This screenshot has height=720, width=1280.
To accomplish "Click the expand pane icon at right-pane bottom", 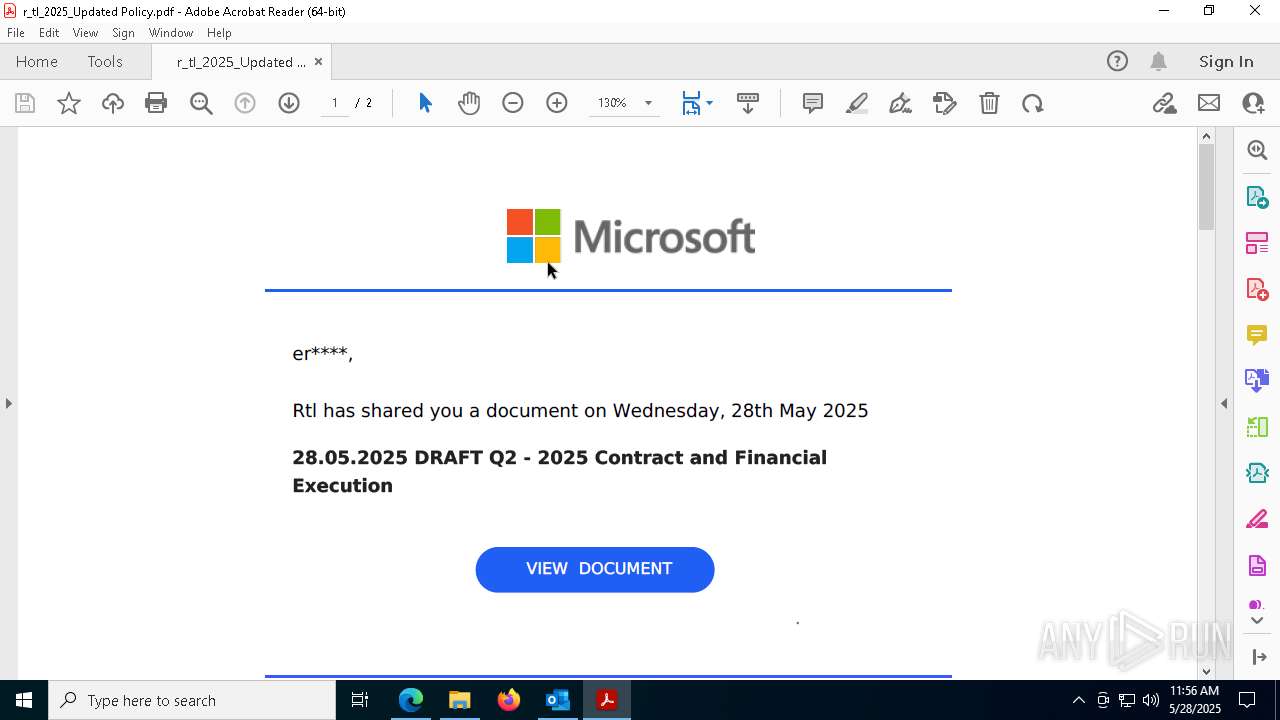I will 1258,657.
